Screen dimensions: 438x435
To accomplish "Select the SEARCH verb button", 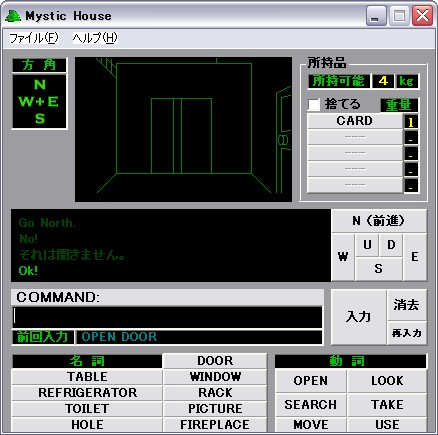I will coord(311,405).
